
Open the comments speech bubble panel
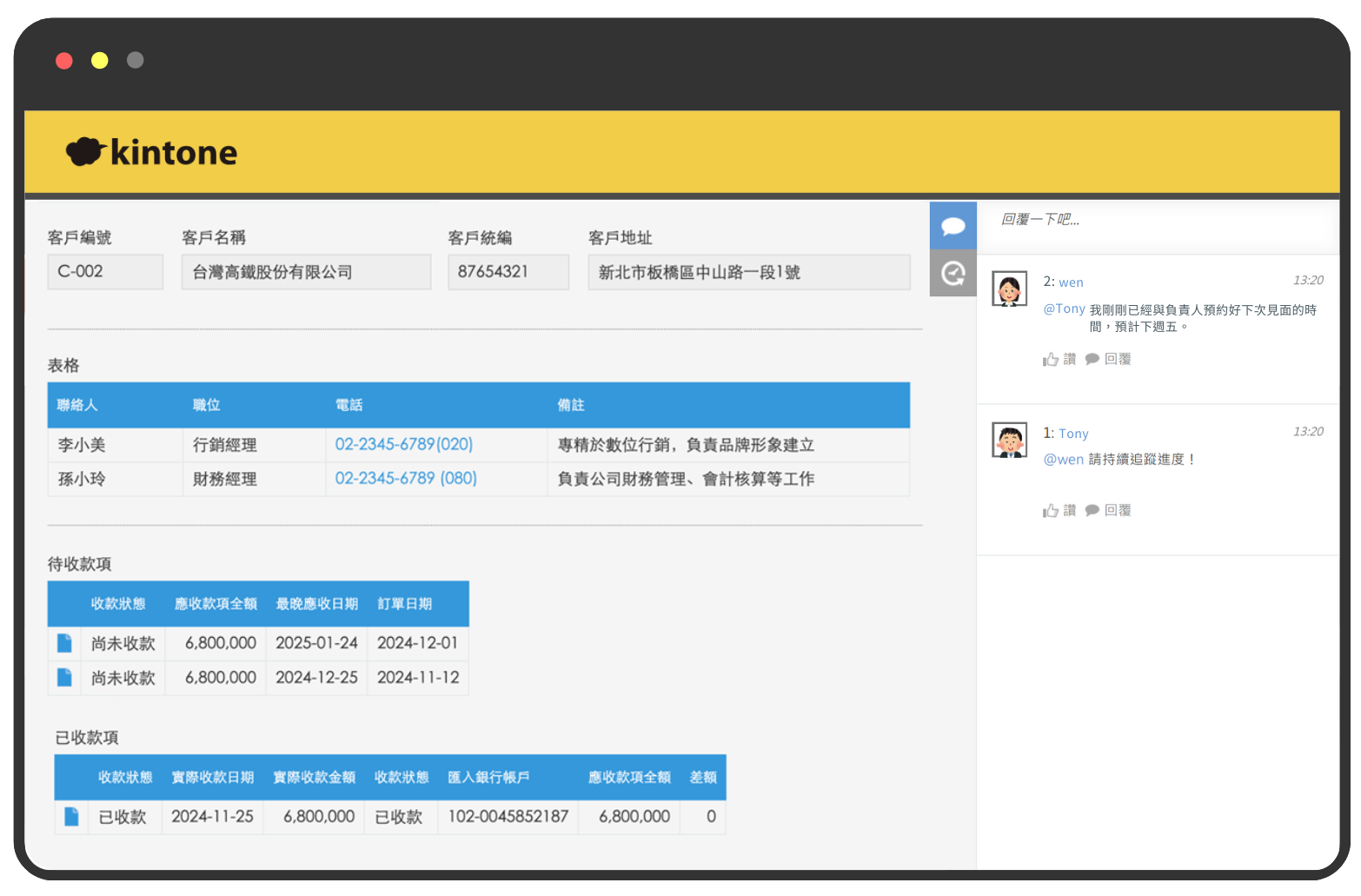click(953, 226)
